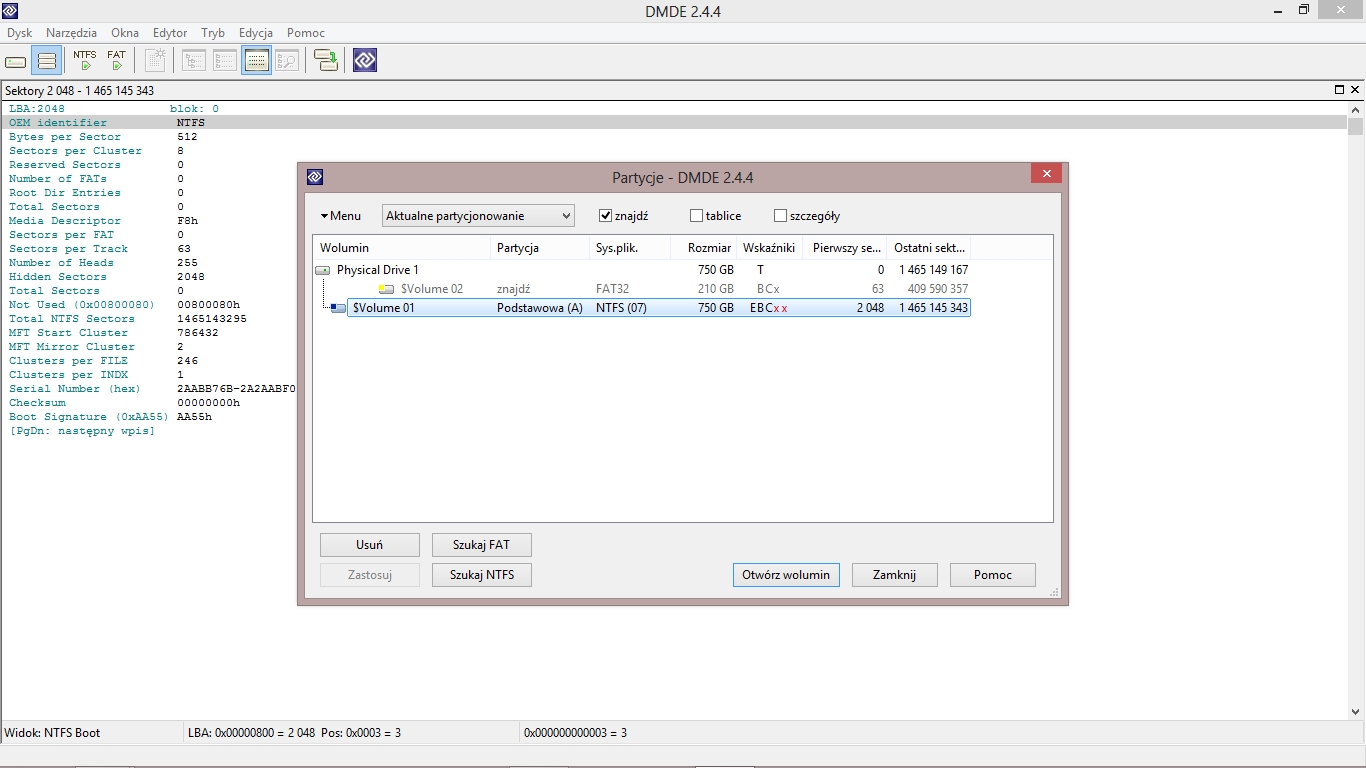Click the Otwórz wolumin button
The width and height of the screenshot is (1366, 768).
(x=786, y=575)
